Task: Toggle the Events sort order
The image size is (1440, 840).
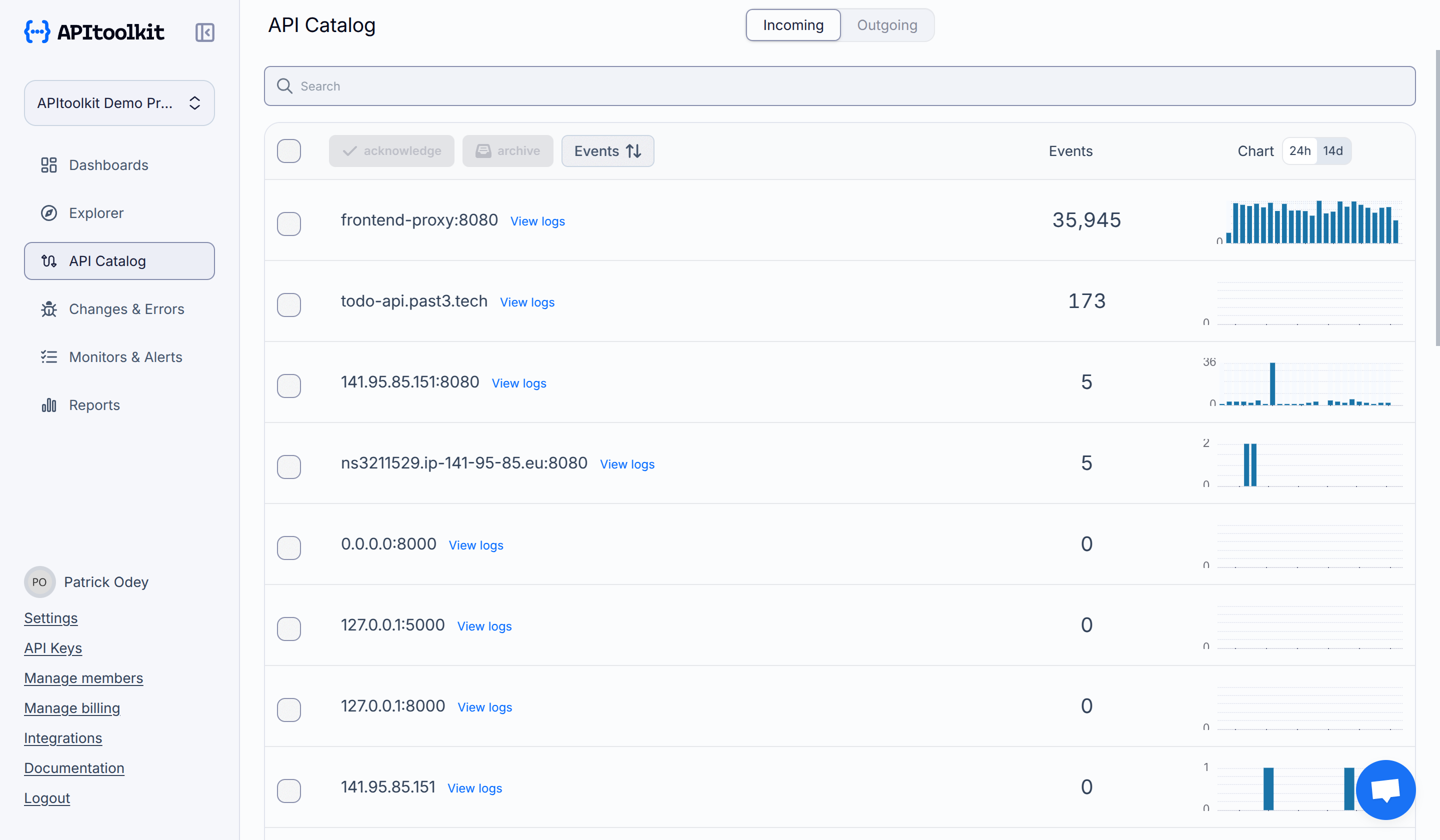Action: 607,151
